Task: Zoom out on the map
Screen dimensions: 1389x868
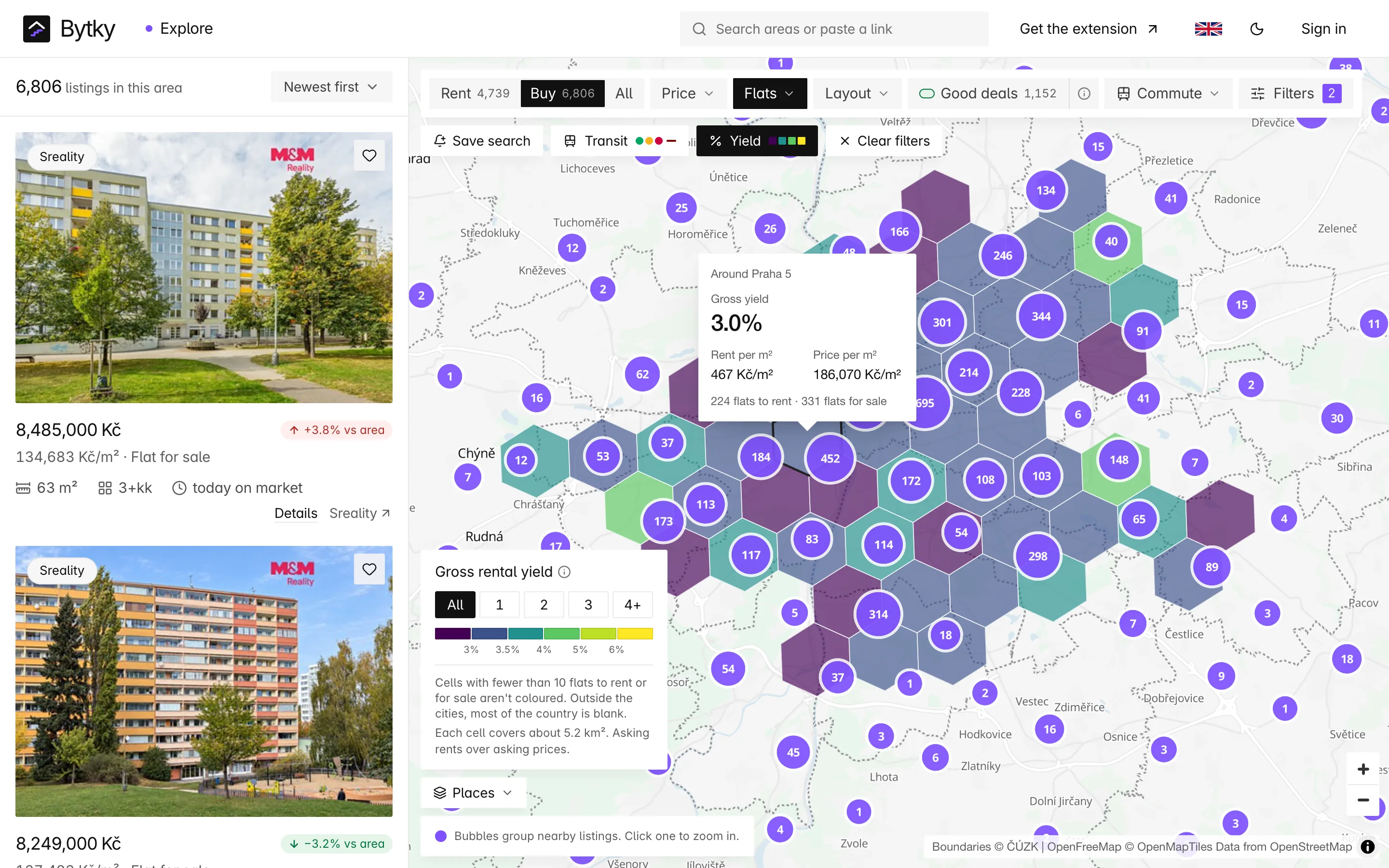Action: click(1363, 800)
